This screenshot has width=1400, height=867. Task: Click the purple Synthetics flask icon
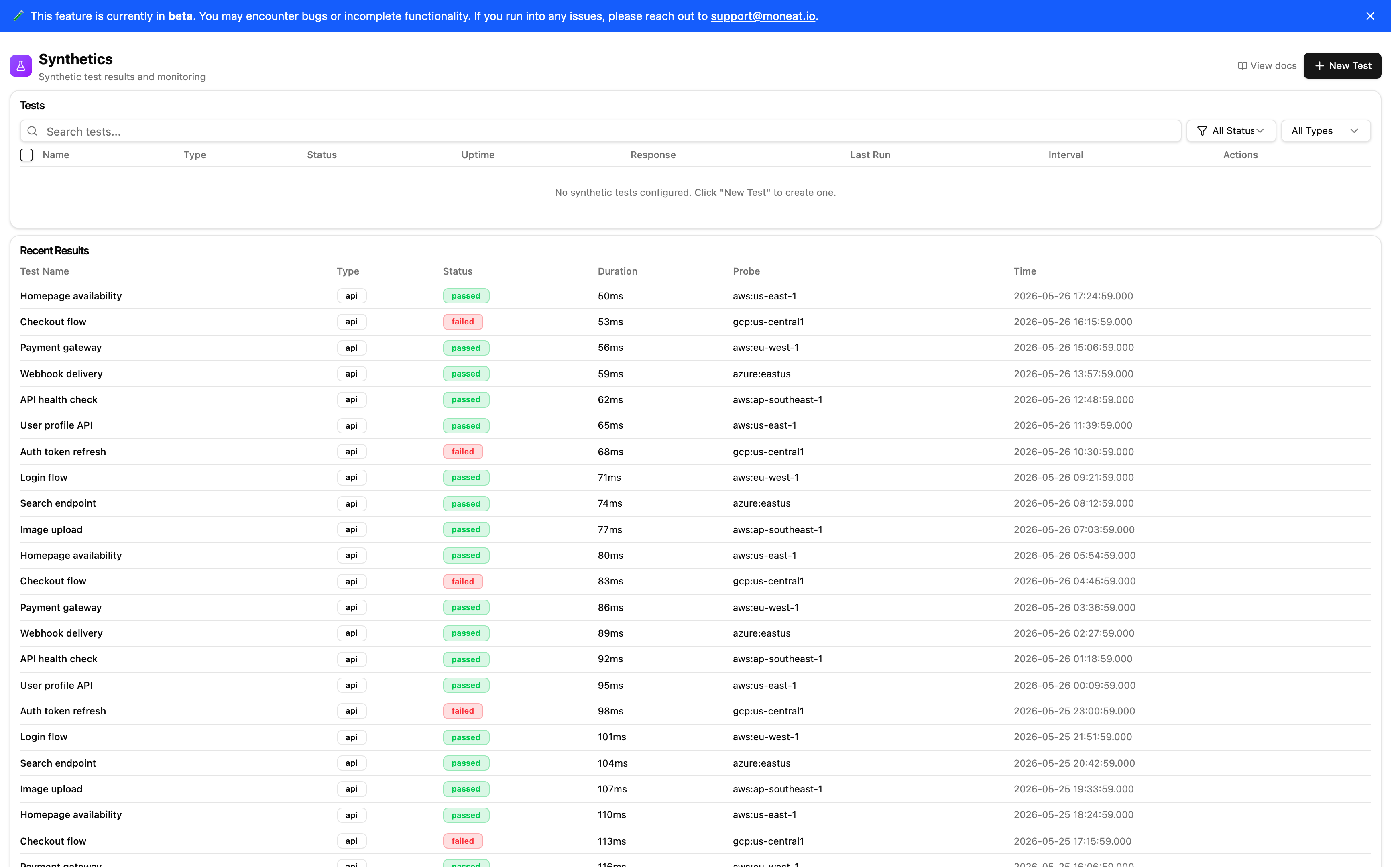click(x=20, y=66)
